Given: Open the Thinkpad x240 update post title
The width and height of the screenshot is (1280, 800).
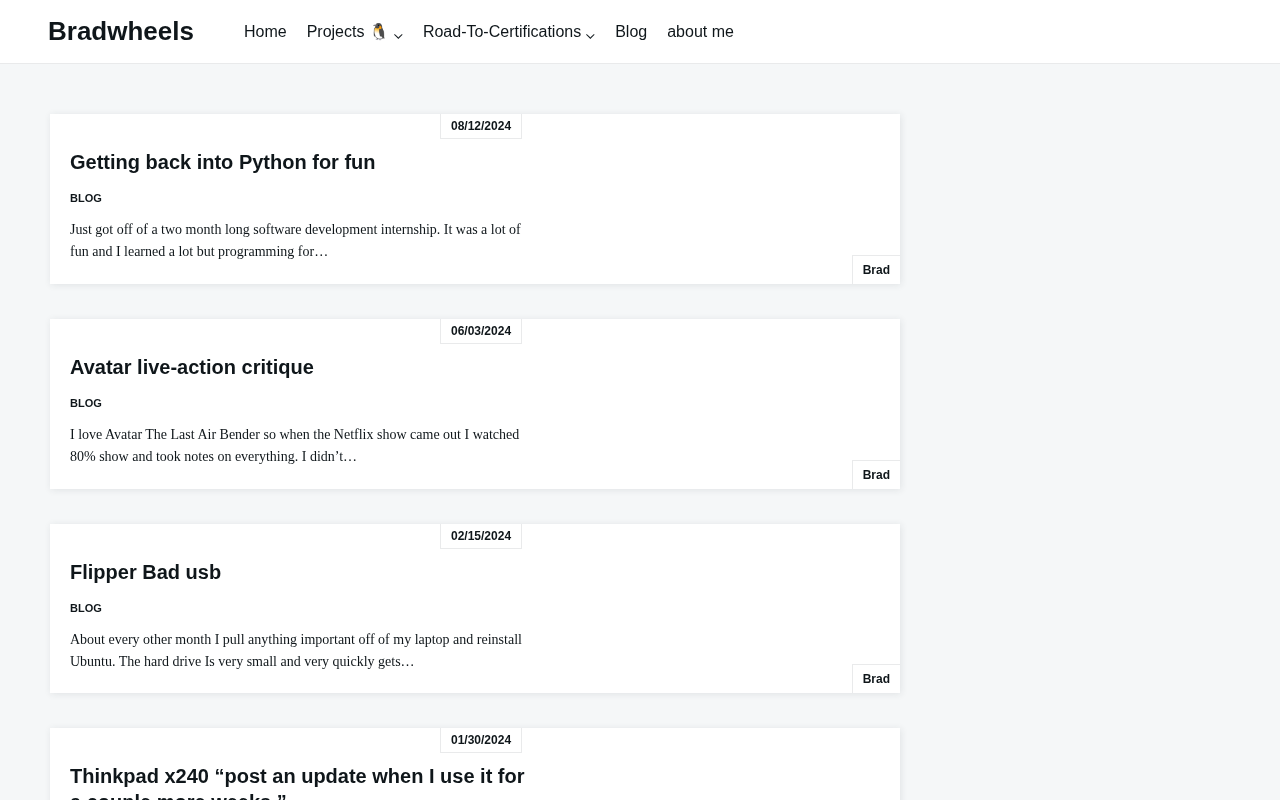Looking at the screenshot, I should click(297, 782).
